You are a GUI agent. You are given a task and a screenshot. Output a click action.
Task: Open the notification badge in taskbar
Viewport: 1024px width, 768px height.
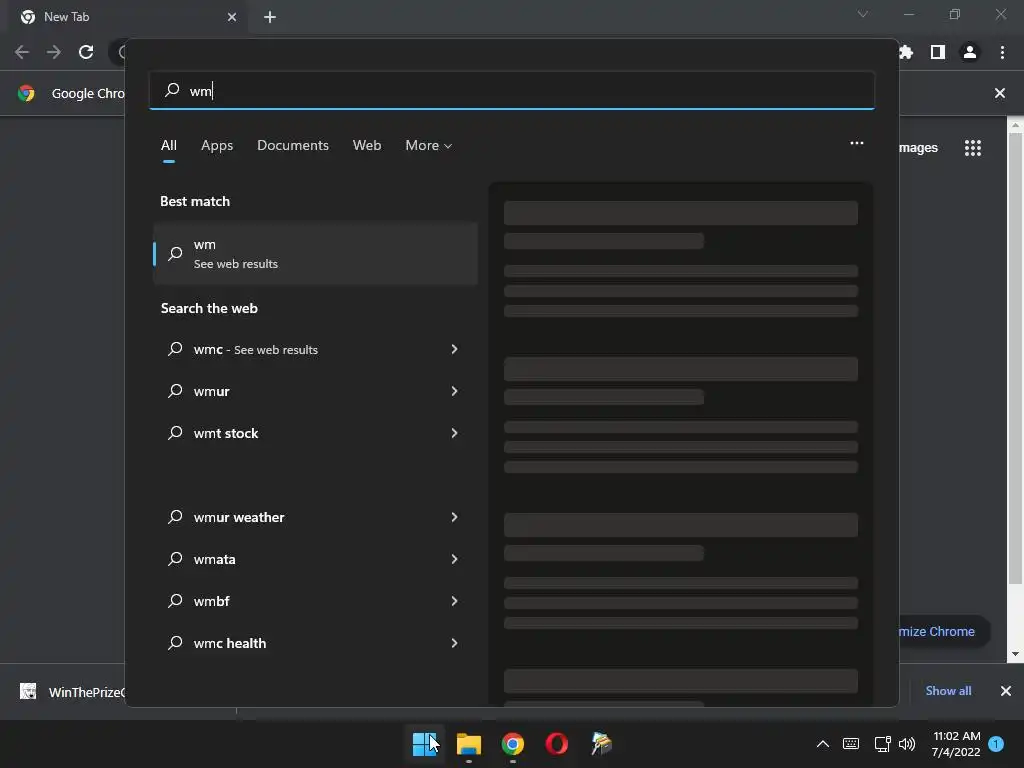(x=996, y=744)
